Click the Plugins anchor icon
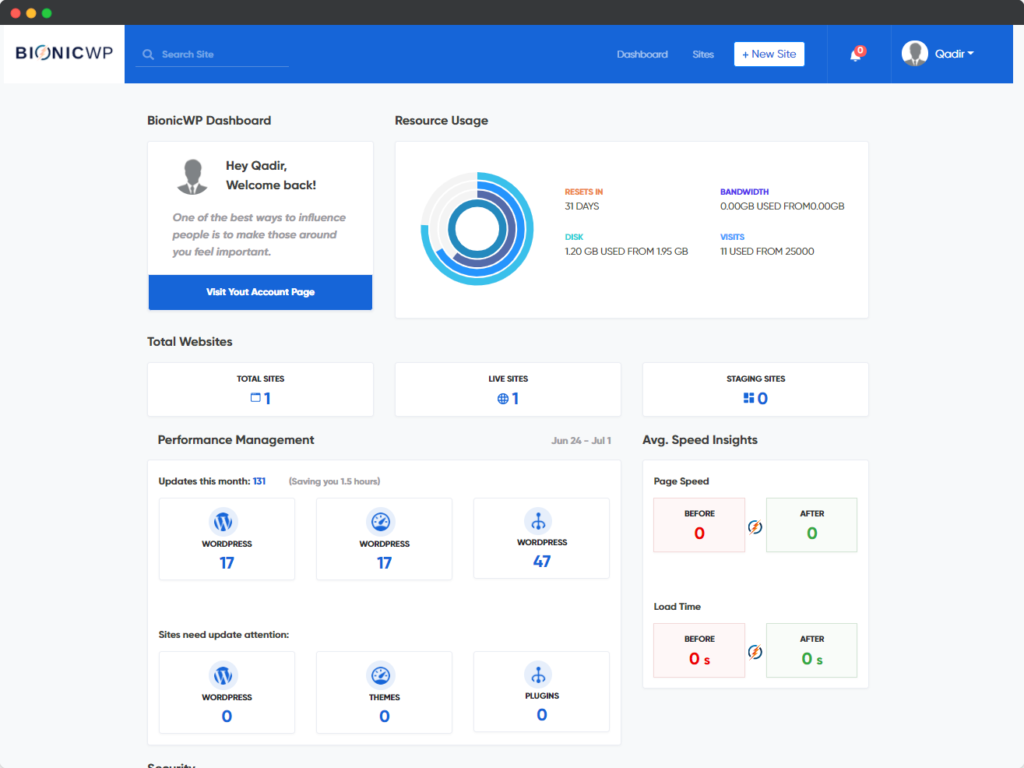This screenshot has height=768, width=1024. pos(538,674)
